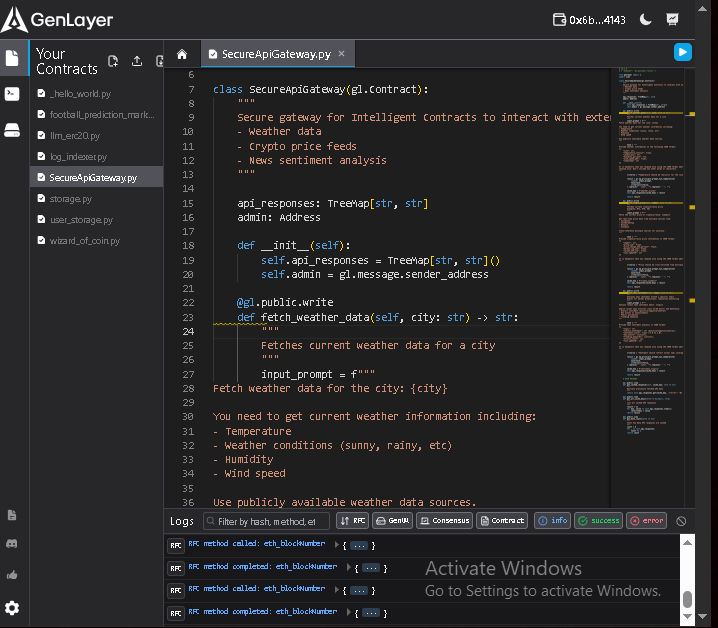Toggle the Consensus log filter
The image size is (718, 628).
coord(444,521)
